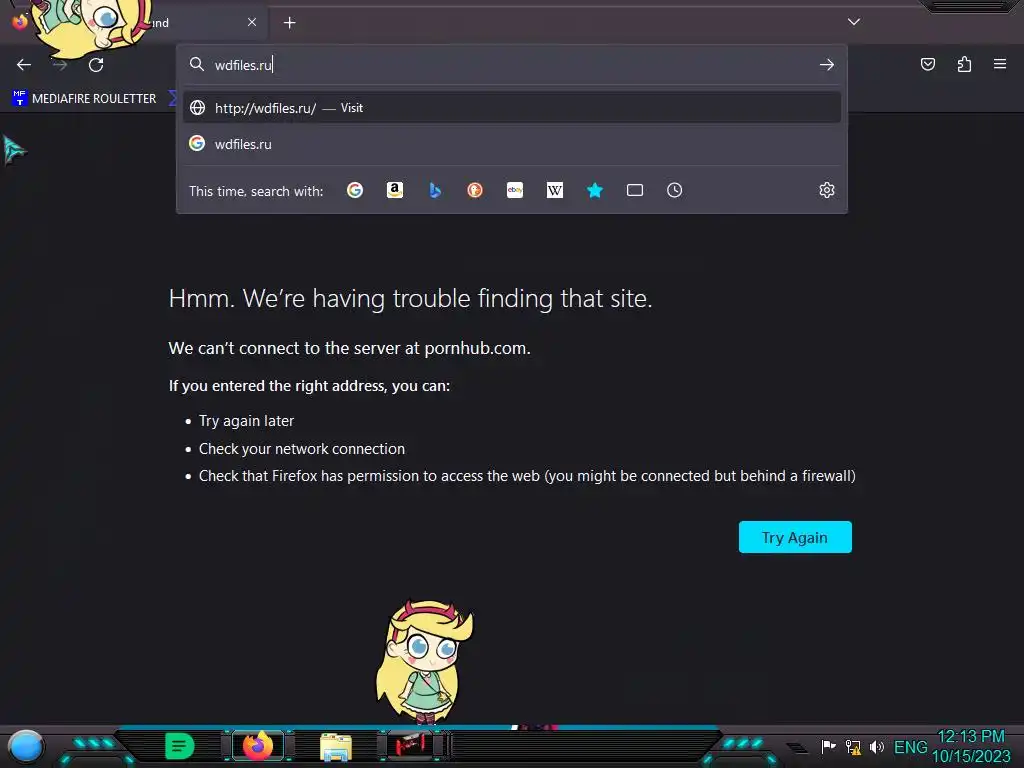Viewport: 1024px width, 768px height.
Task: Go back to the previous page
Action: [x=24, y=65]
